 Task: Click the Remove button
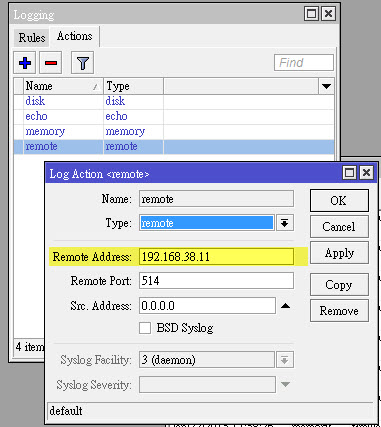[339, 311]
